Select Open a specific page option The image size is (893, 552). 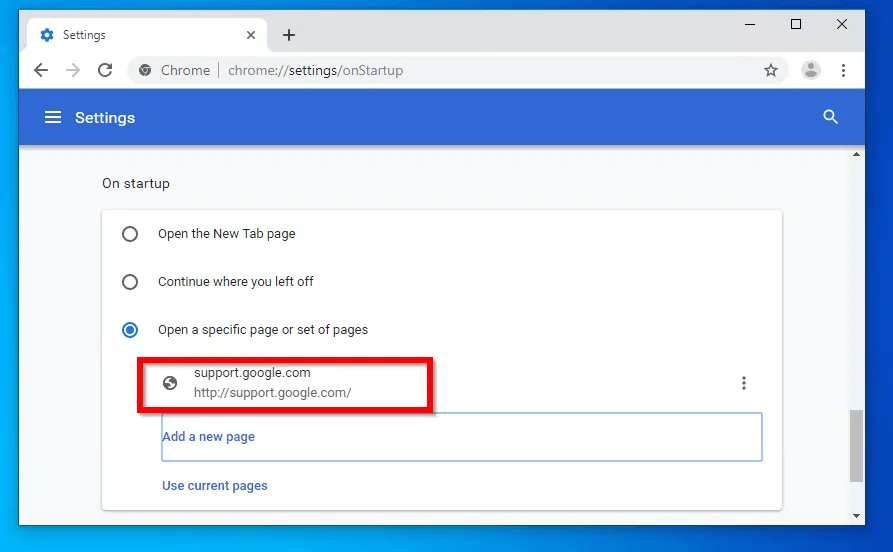(130, 330)
